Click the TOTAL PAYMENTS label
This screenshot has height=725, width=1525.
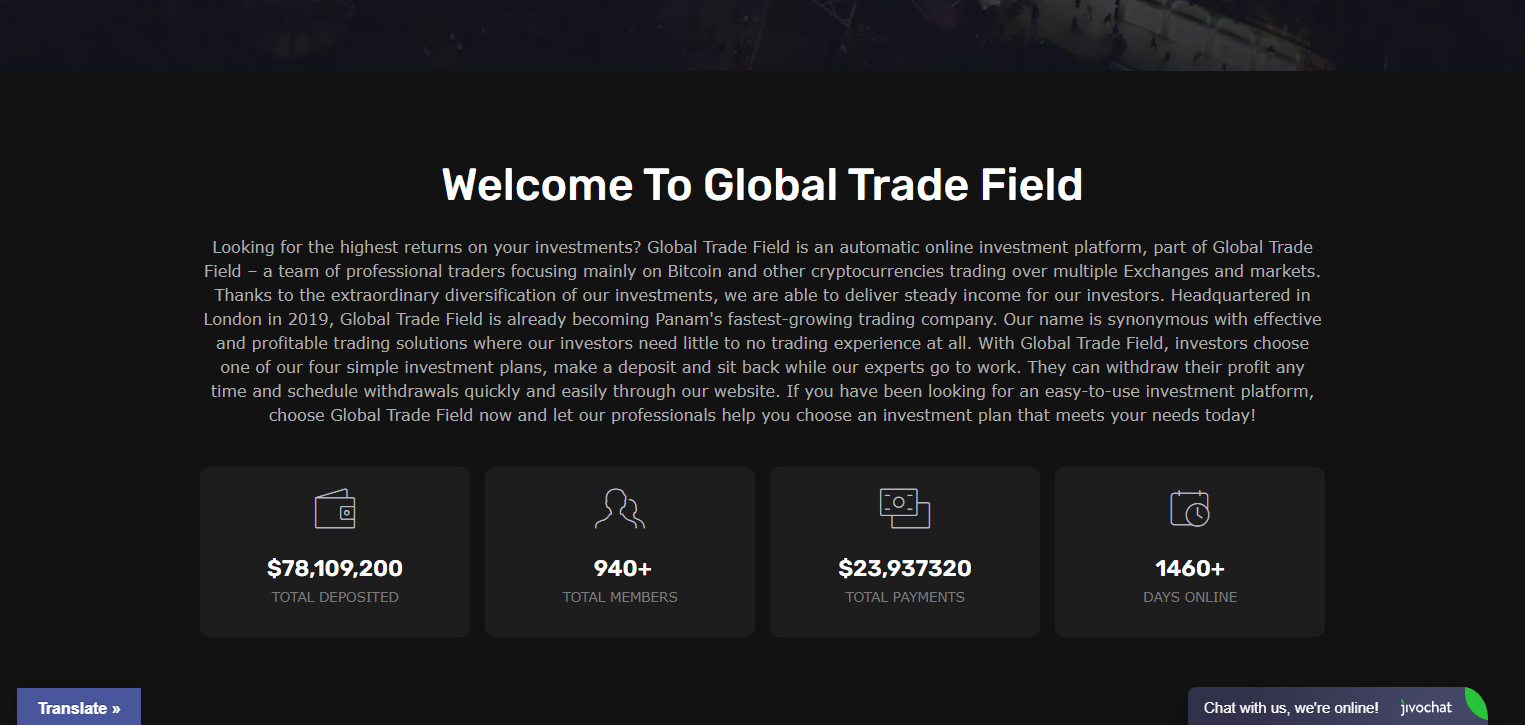905,597
